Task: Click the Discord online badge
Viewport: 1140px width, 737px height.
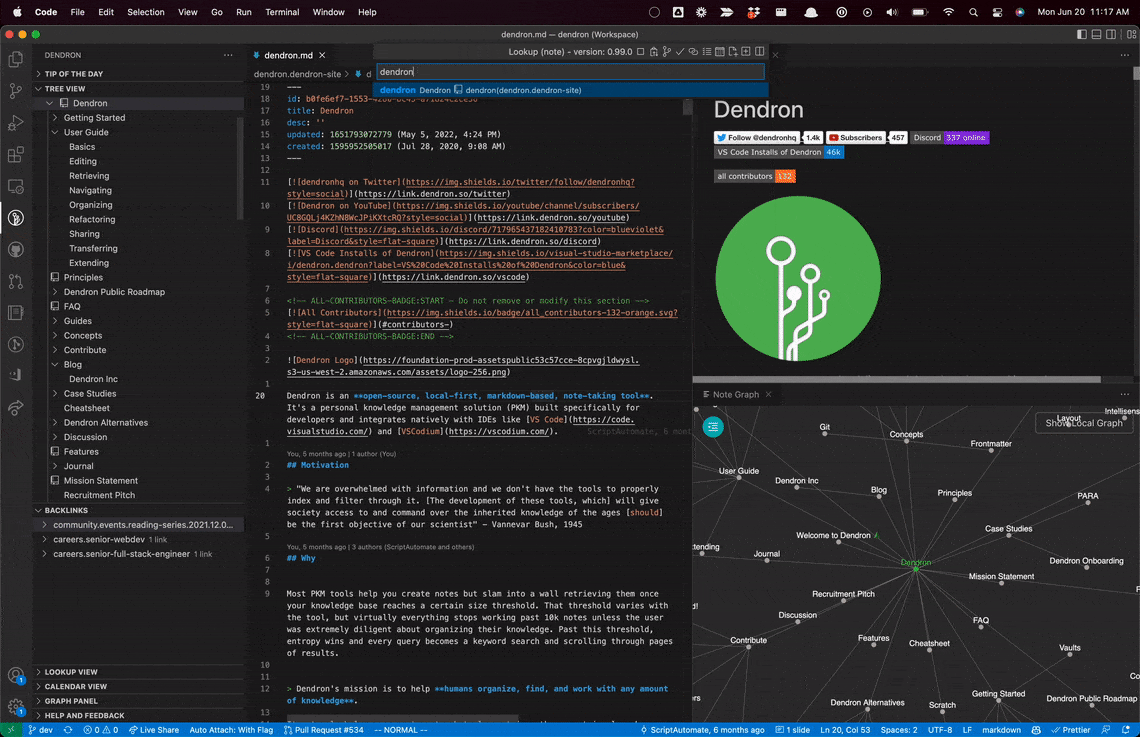Action: 950,137
